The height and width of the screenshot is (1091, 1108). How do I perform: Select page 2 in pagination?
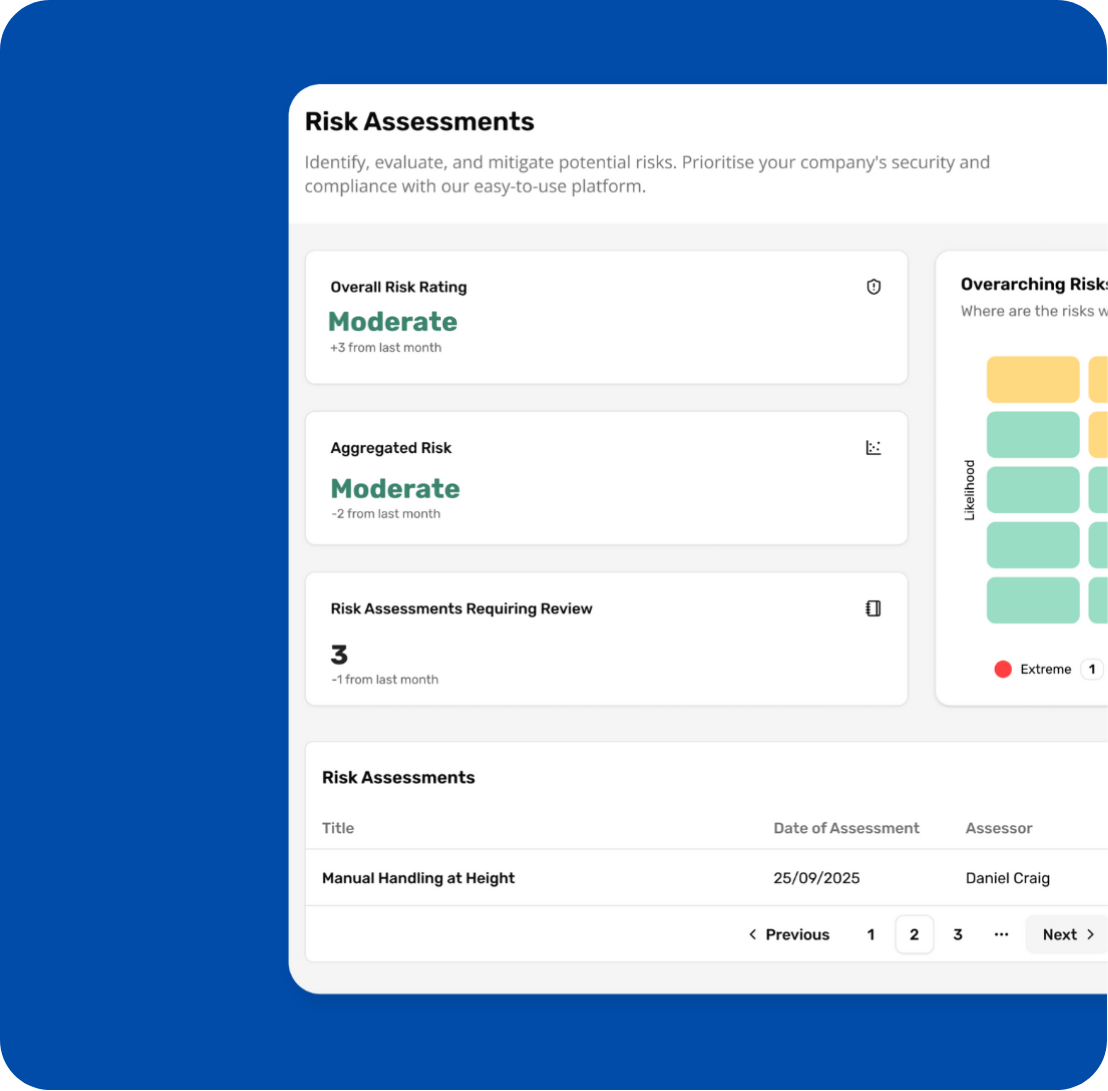pos(914,934)
